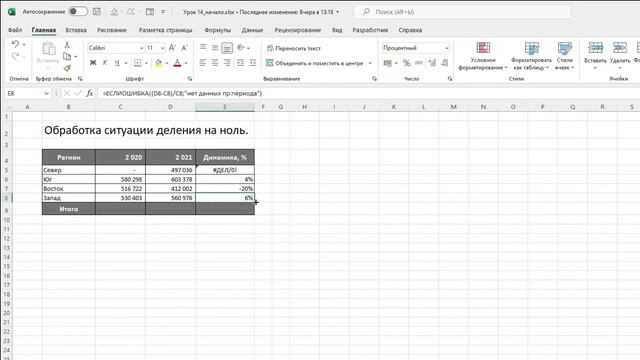
Task: Click the Format Painter brush icon
Action: pyautogui.click(x=67, y=68)
